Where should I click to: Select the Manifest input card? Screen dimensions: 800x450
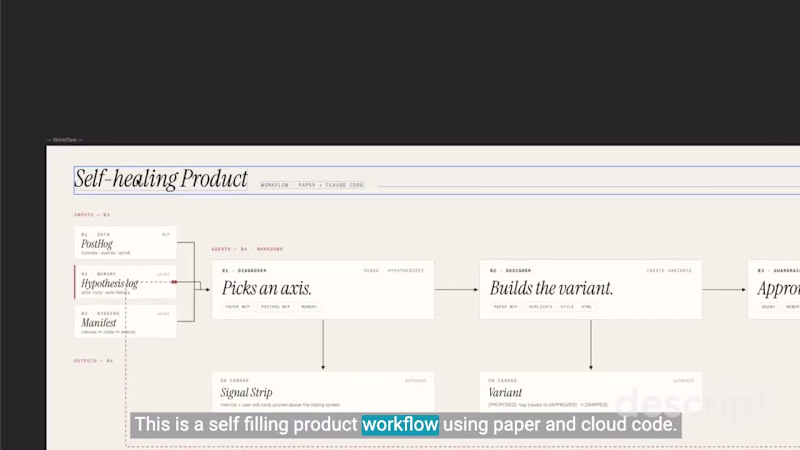126,321
